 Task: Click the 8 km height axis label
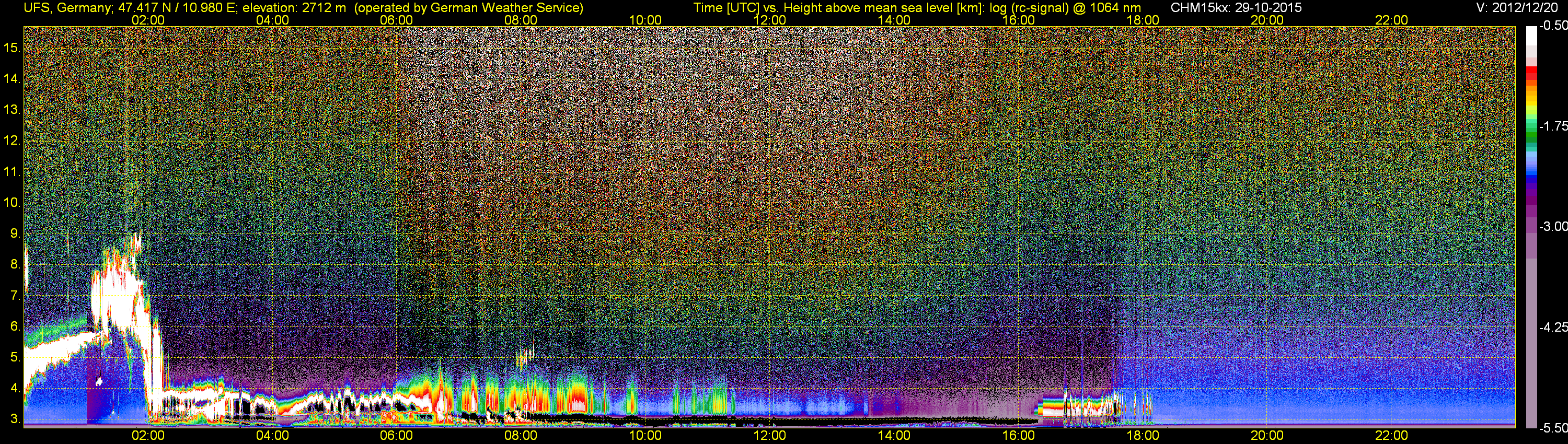pyautogui.click(x=15, y=265)
